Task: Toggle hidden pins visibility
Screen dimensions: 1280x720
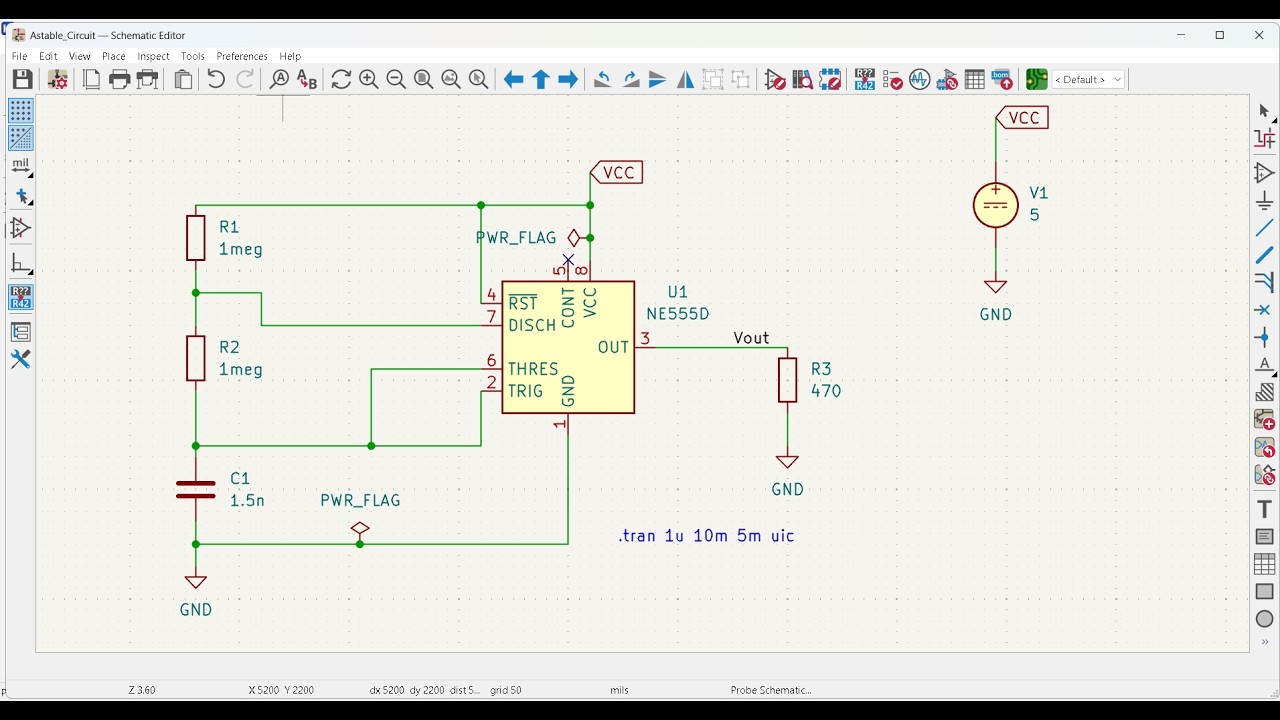Action: click(x=20, y=228)
